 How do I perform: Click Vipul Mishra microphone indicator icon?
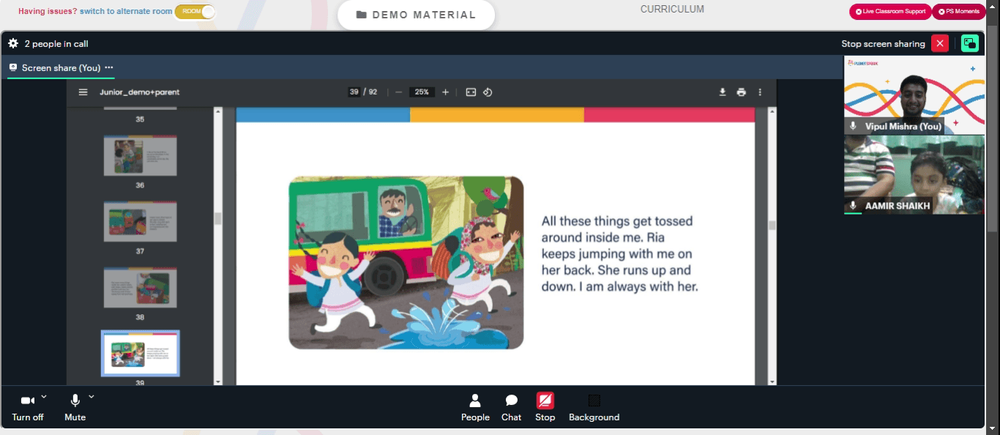853,126
